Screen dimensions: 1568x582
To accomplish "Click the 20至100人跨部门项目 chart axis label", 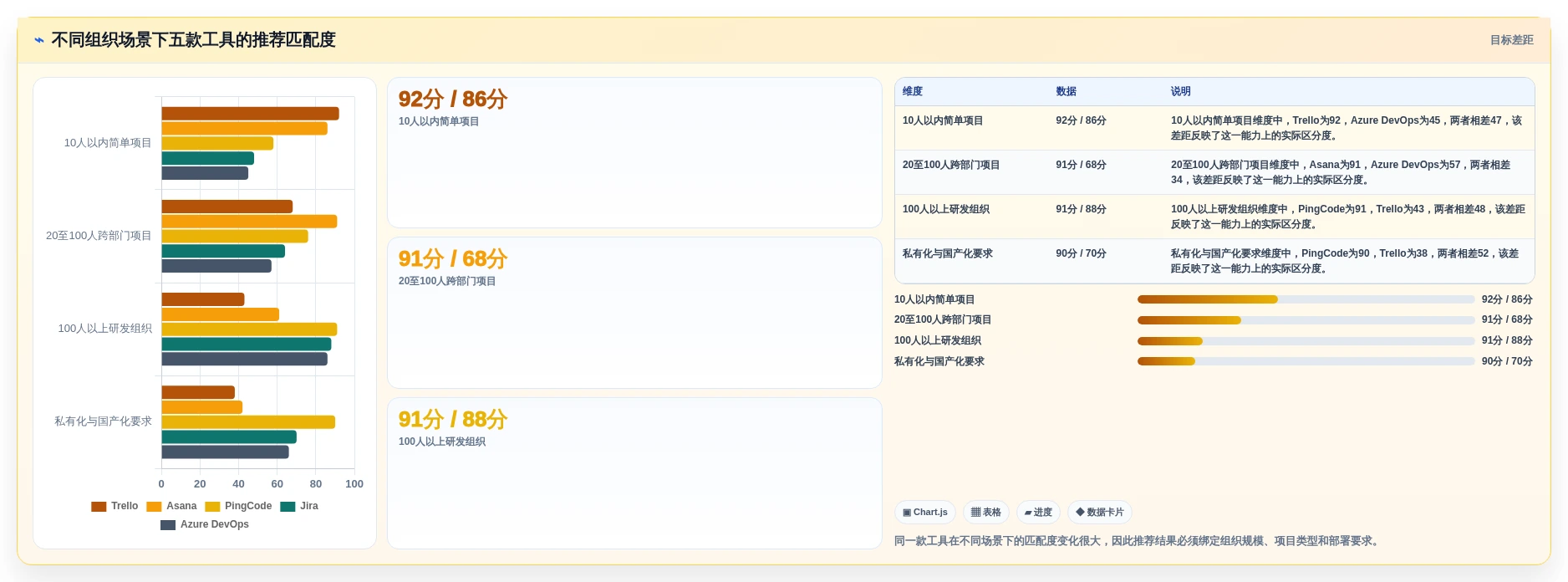I will [x=99, y=236].
